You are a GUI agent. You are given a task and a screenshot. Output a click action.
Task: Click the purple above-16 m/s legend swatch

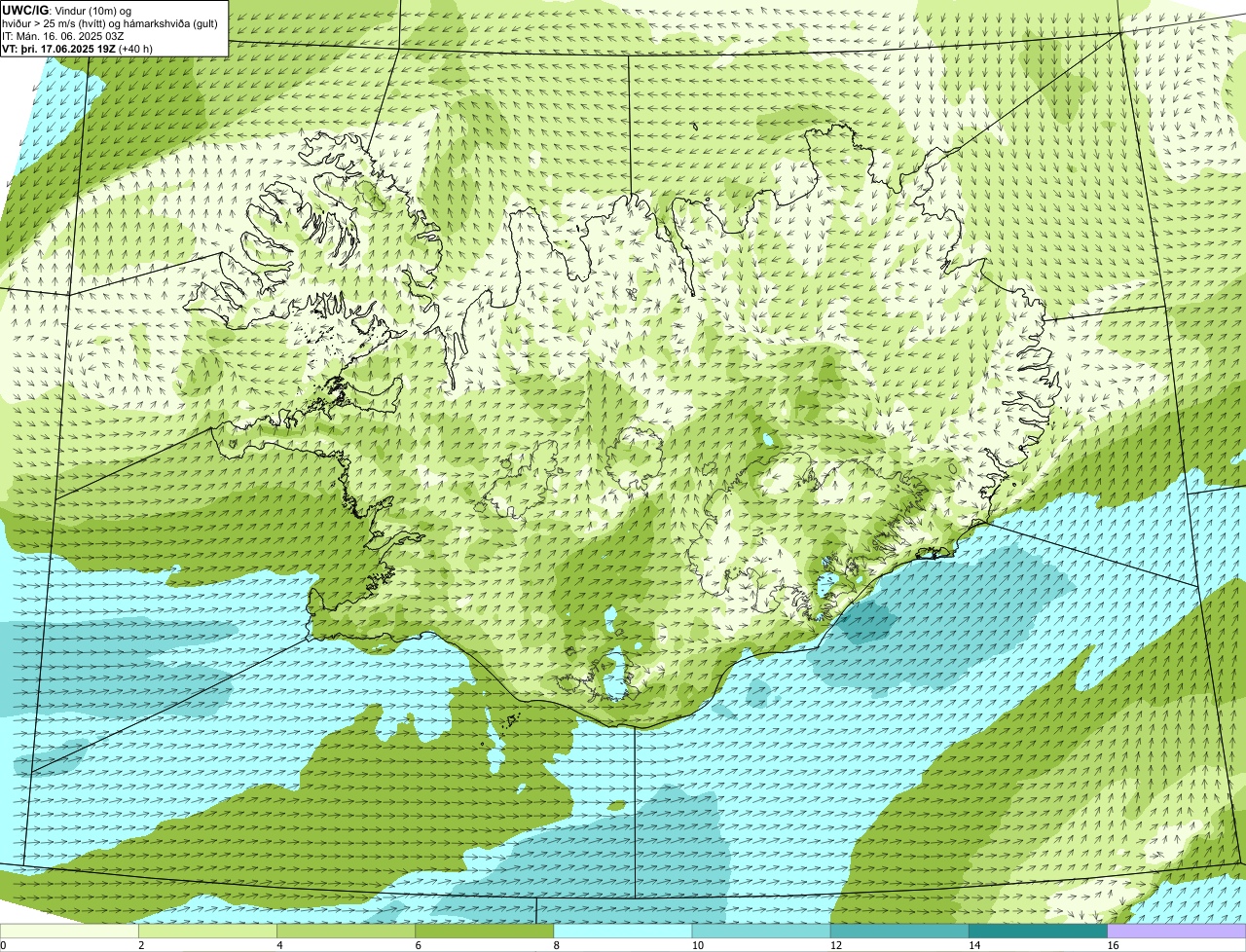coord(1177,931)
